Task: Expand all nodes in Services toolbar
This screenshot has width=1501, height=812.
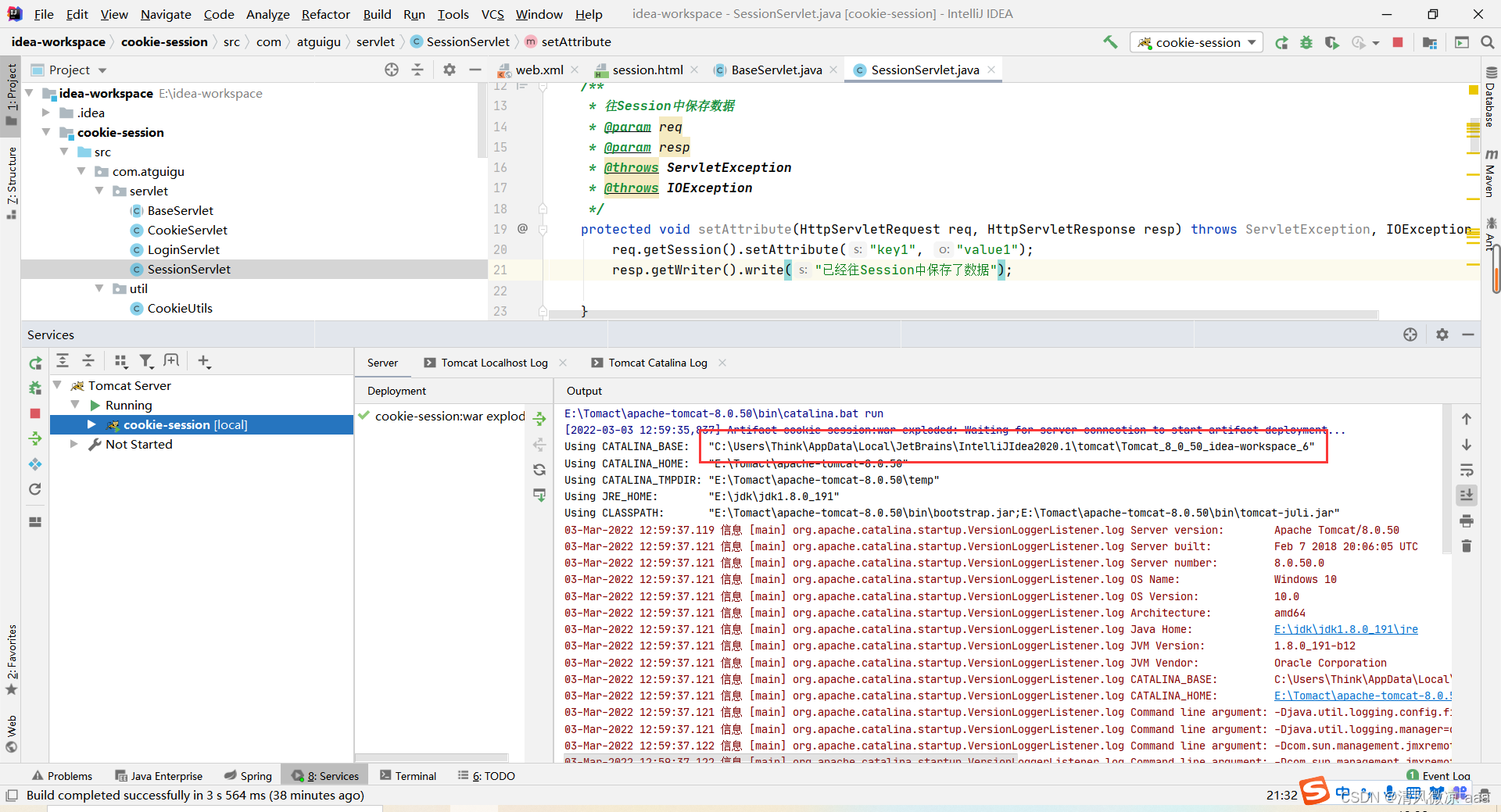Action: click(x=63, y=360)
